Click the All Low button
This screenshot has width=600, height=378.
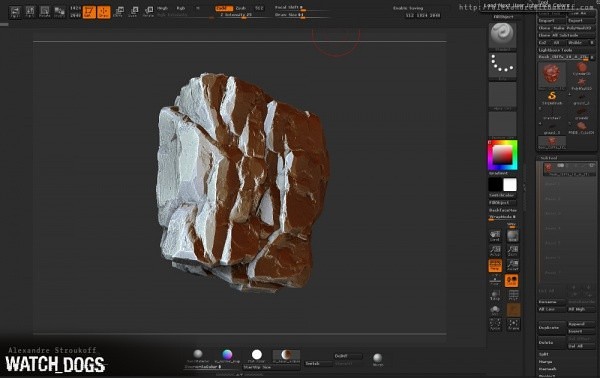[x=552, y=309]
